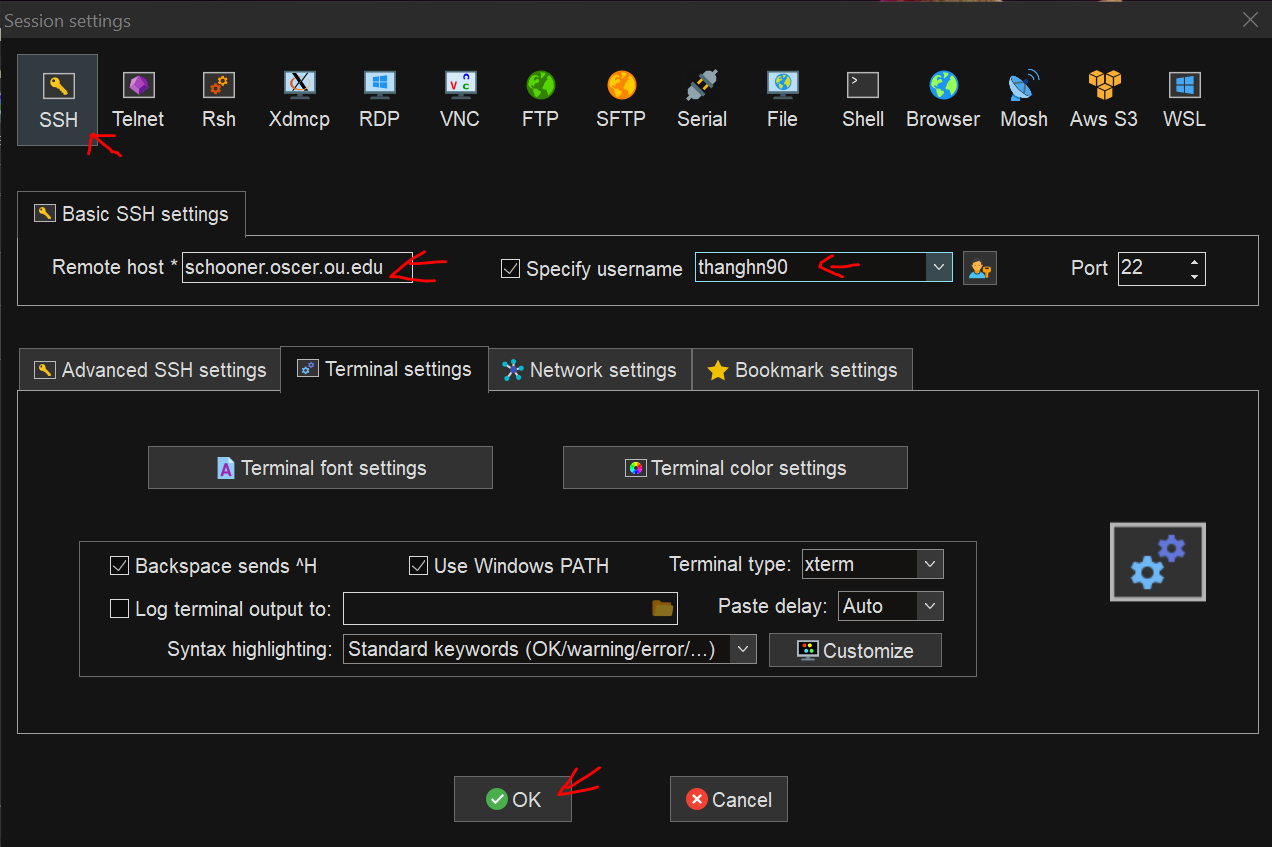
Task: Open the Aws S3 session type
Action: tap(1103, 97)
